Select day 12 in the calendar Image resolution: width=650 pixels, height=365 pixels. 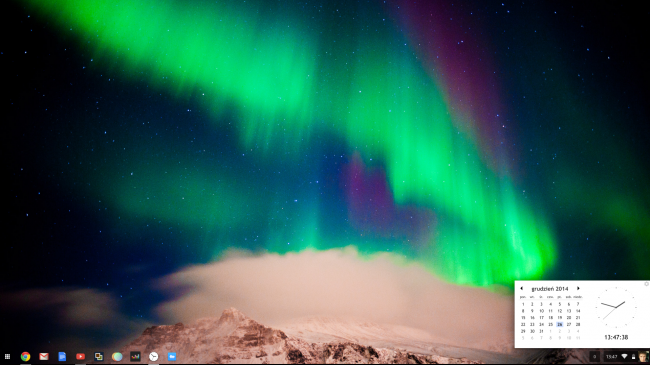coord(560,311)
